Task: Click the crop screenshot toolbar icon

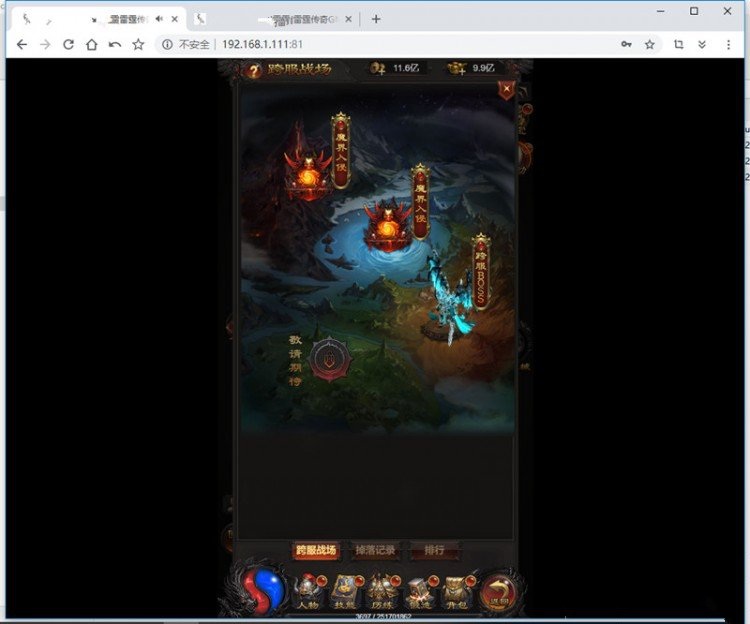Action: coord(678,44)
